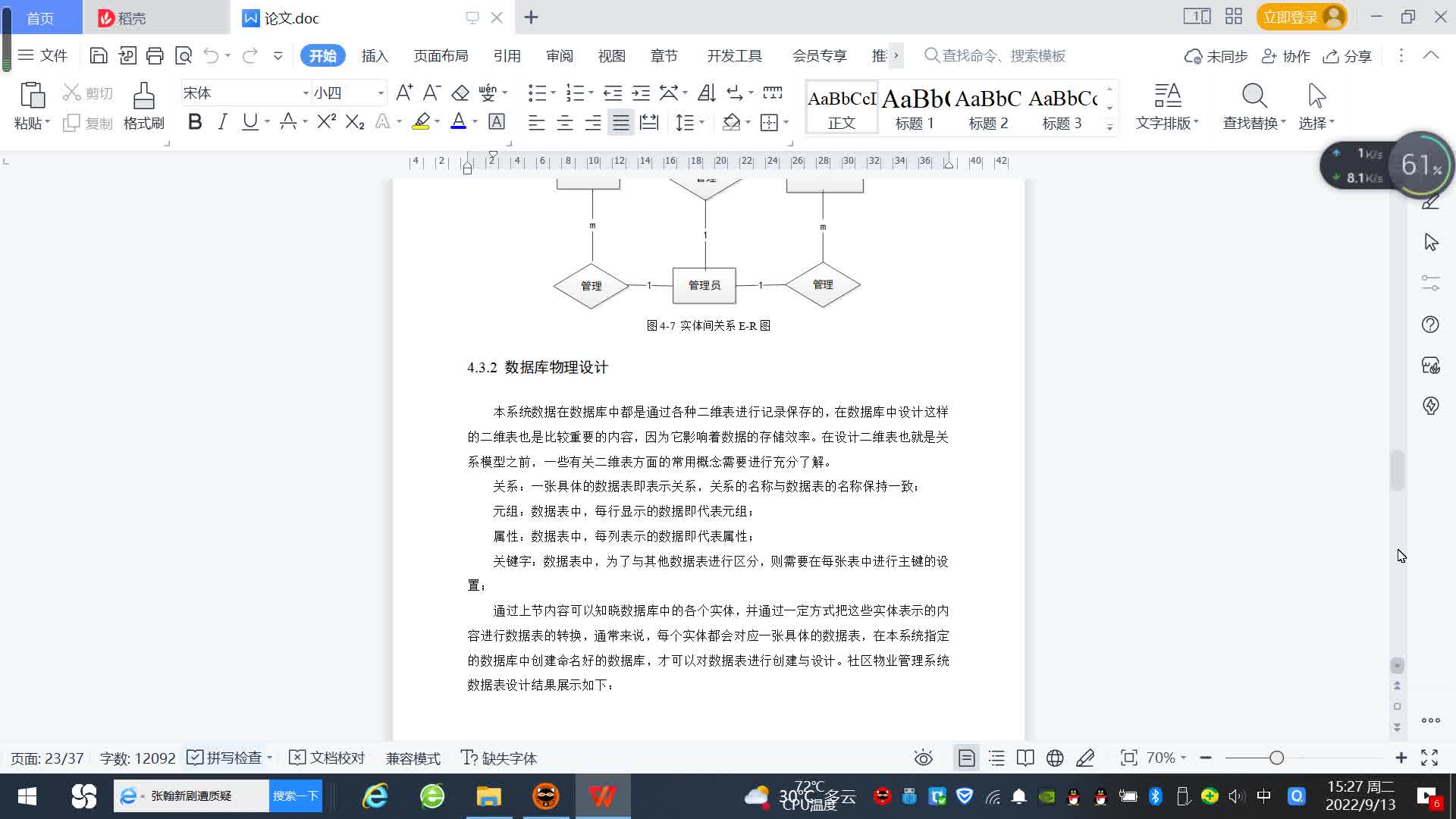This screenshot has height=819, width=1456.
Task: Switch to the 视图 (View) tab
Action: click(611, 55)
